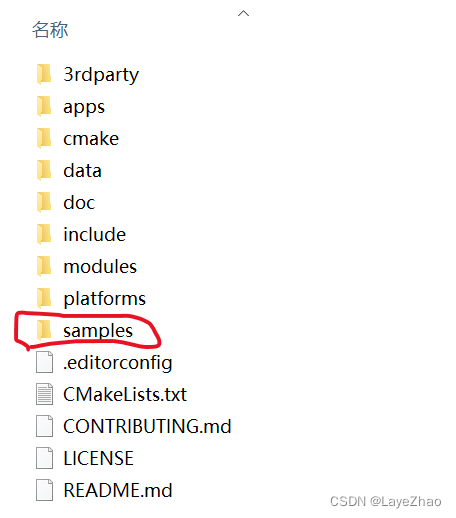456x518 pixels.
Task: Select the cmake folder name
Action: (91, 139)
